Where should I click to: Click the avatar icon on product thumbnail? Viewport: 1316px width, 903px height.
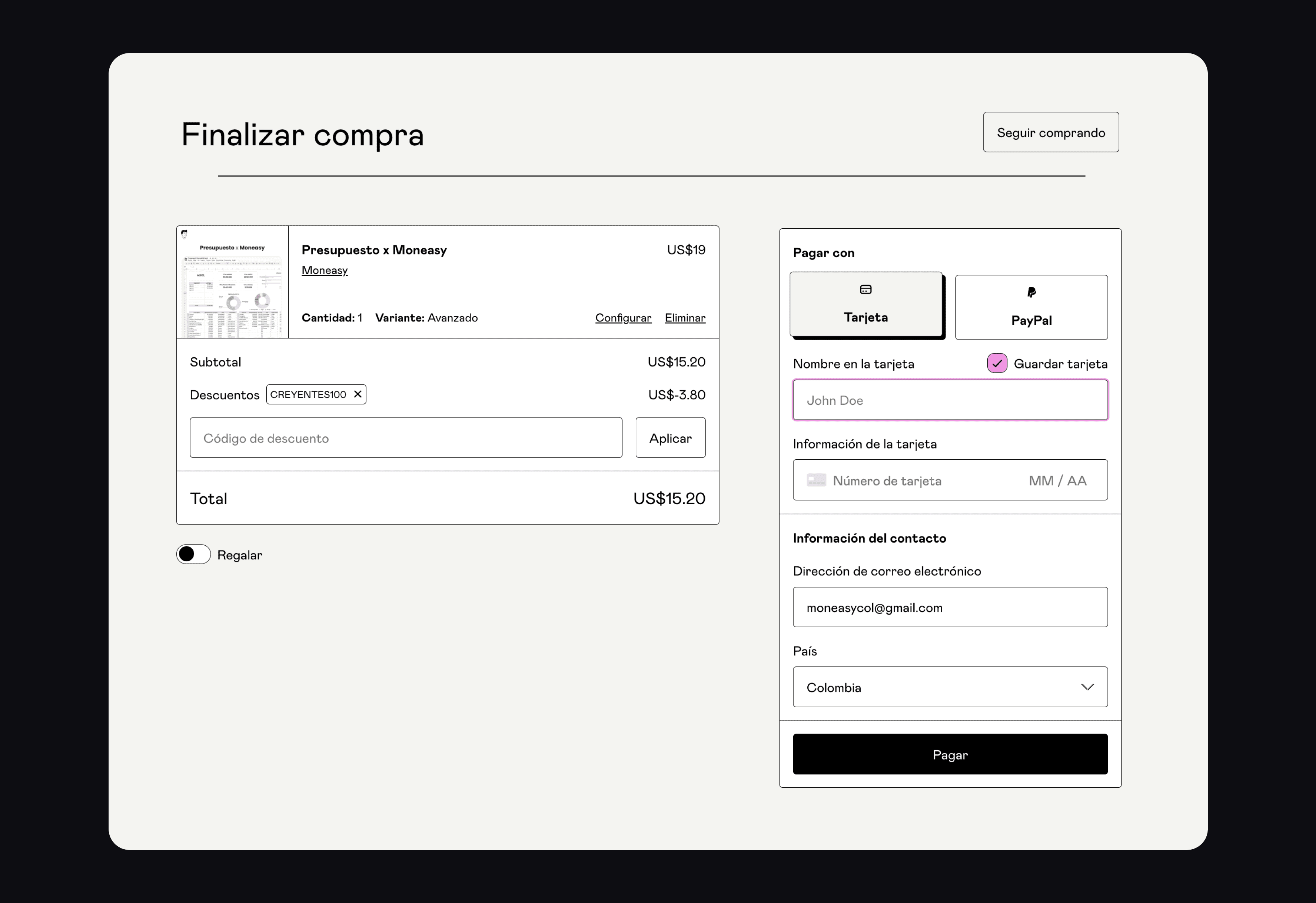point(184,234)
